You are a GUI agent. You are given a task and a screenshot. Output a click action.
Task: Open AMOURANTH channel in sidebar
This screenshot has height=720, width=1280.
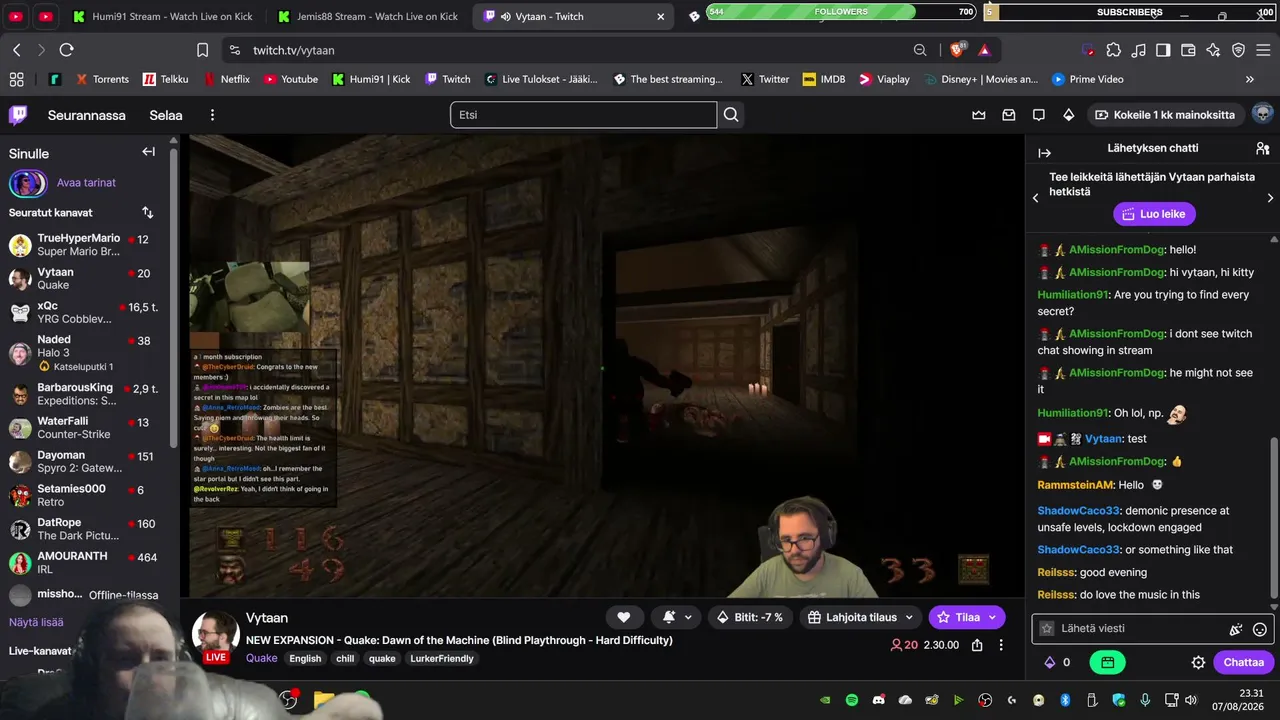tap(88, 563)
